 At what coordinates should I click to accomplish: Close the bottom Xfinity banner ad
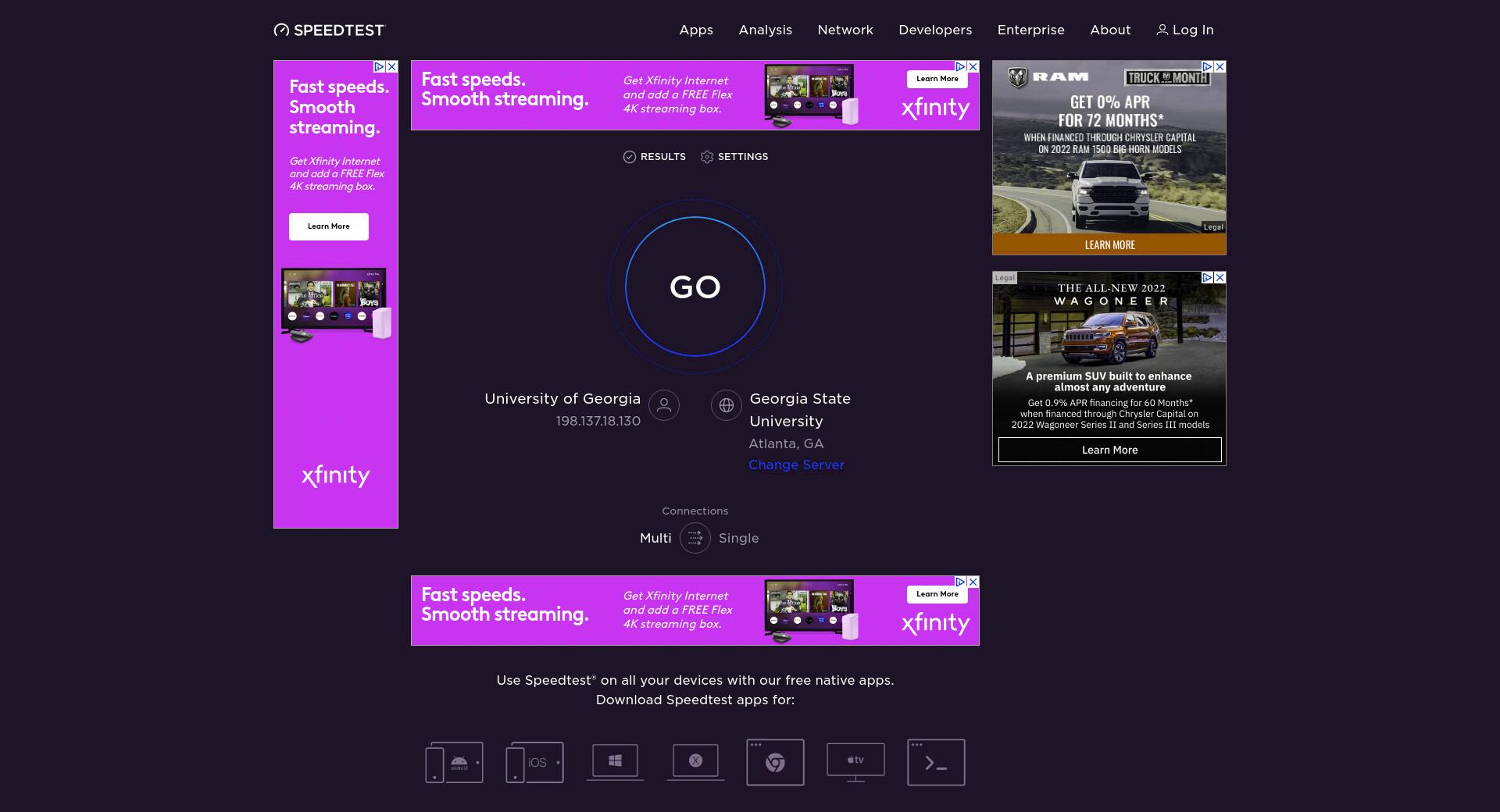coord(973,582)
